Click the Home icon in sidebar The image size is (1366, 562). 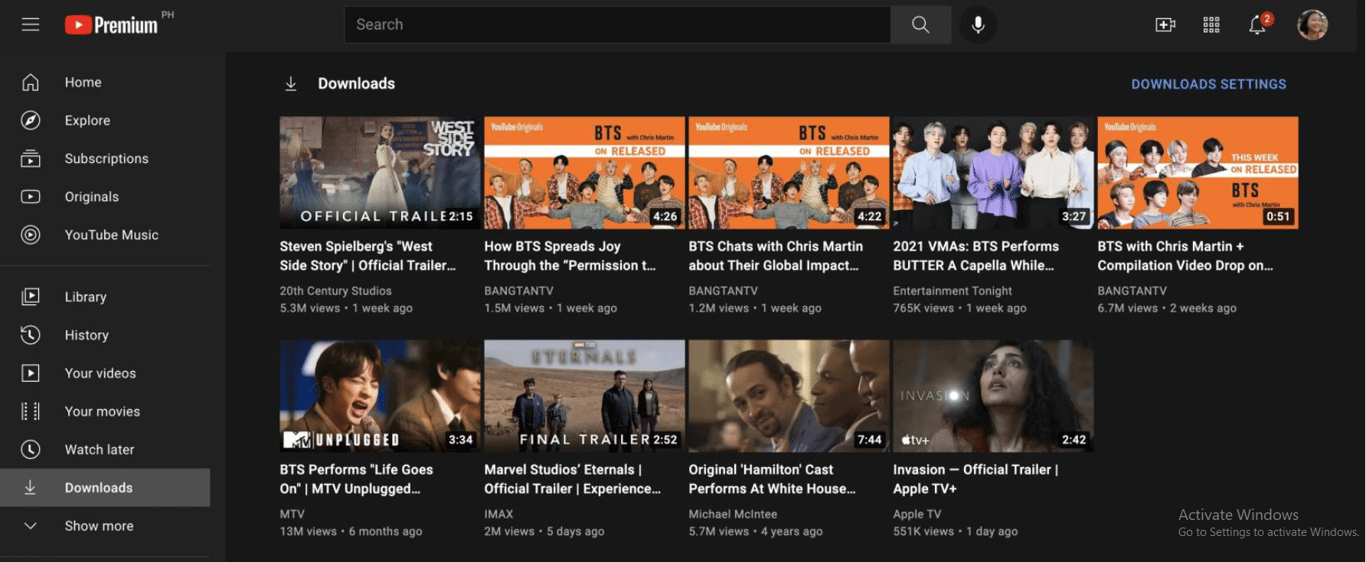click(31, 82)
